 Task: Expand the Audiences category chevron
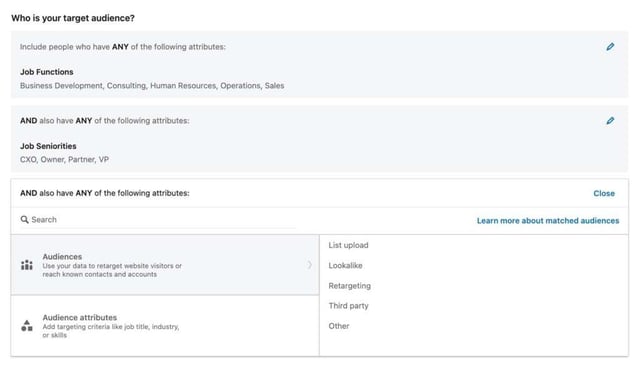(x=309, y=265)
